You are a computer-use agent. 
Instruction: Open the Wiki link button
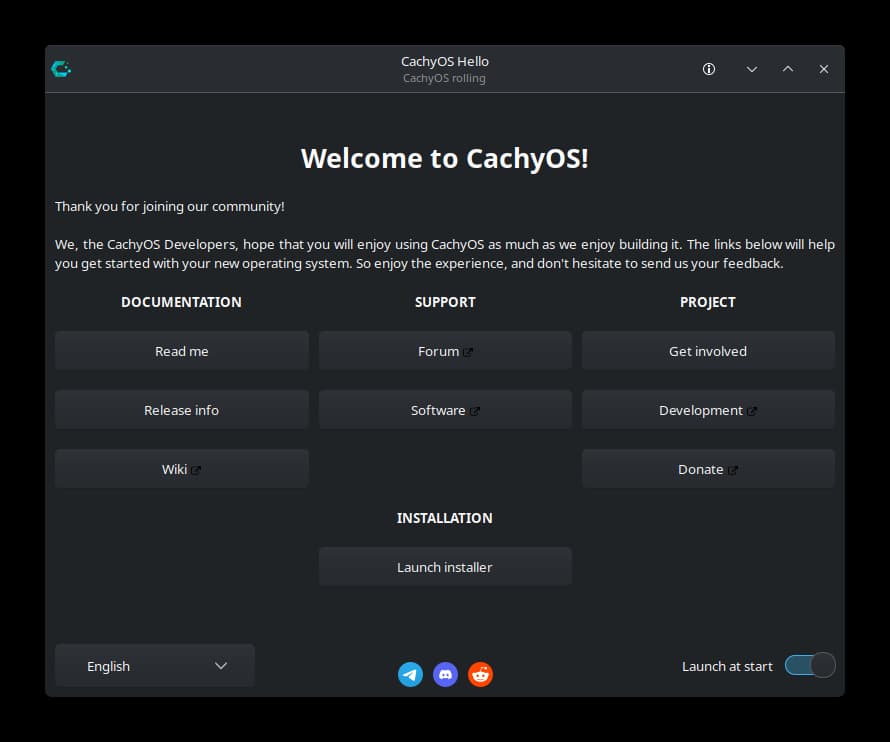coord(182,469)
